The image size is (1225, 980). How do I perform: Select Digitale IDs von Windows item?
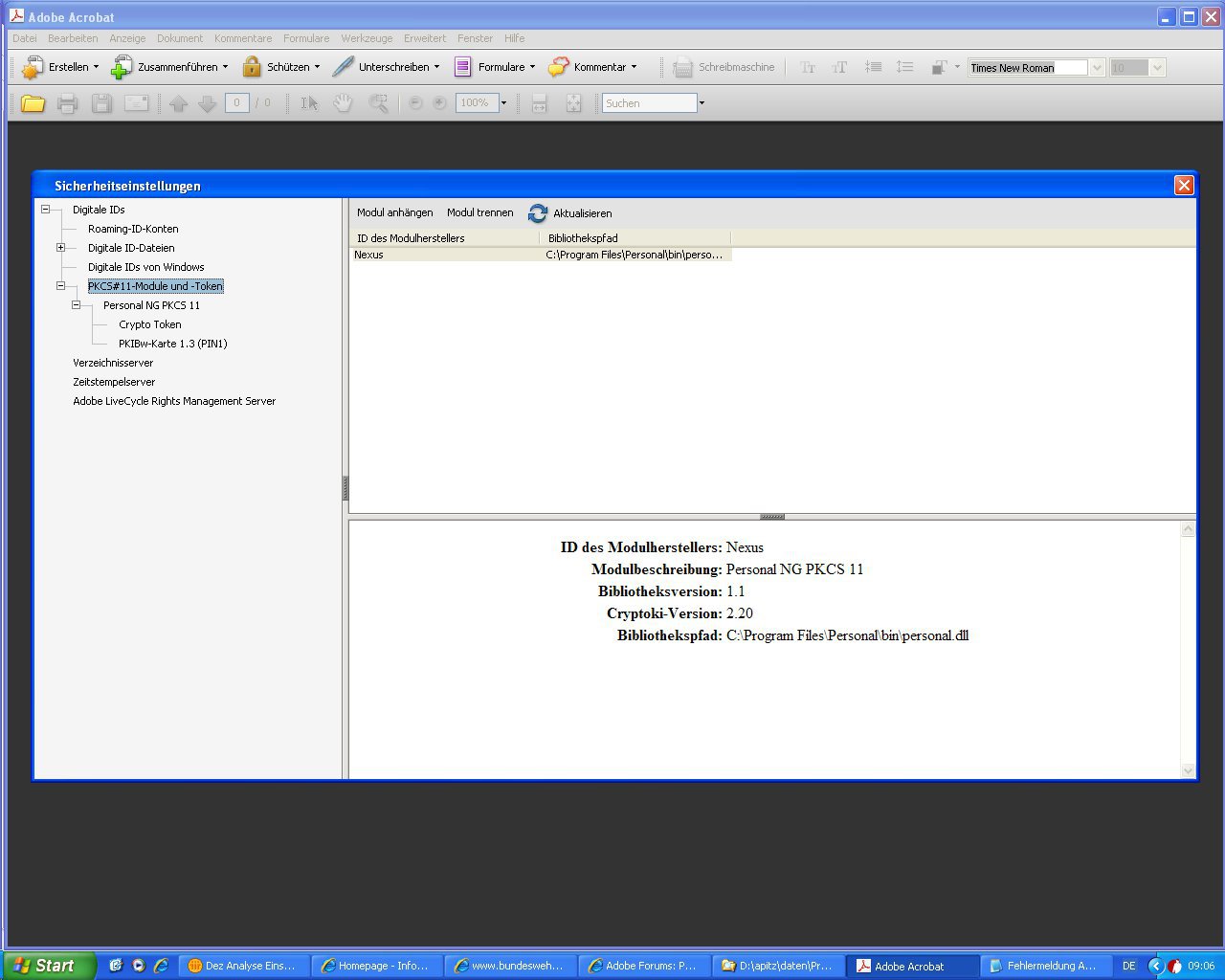point(146,267)
